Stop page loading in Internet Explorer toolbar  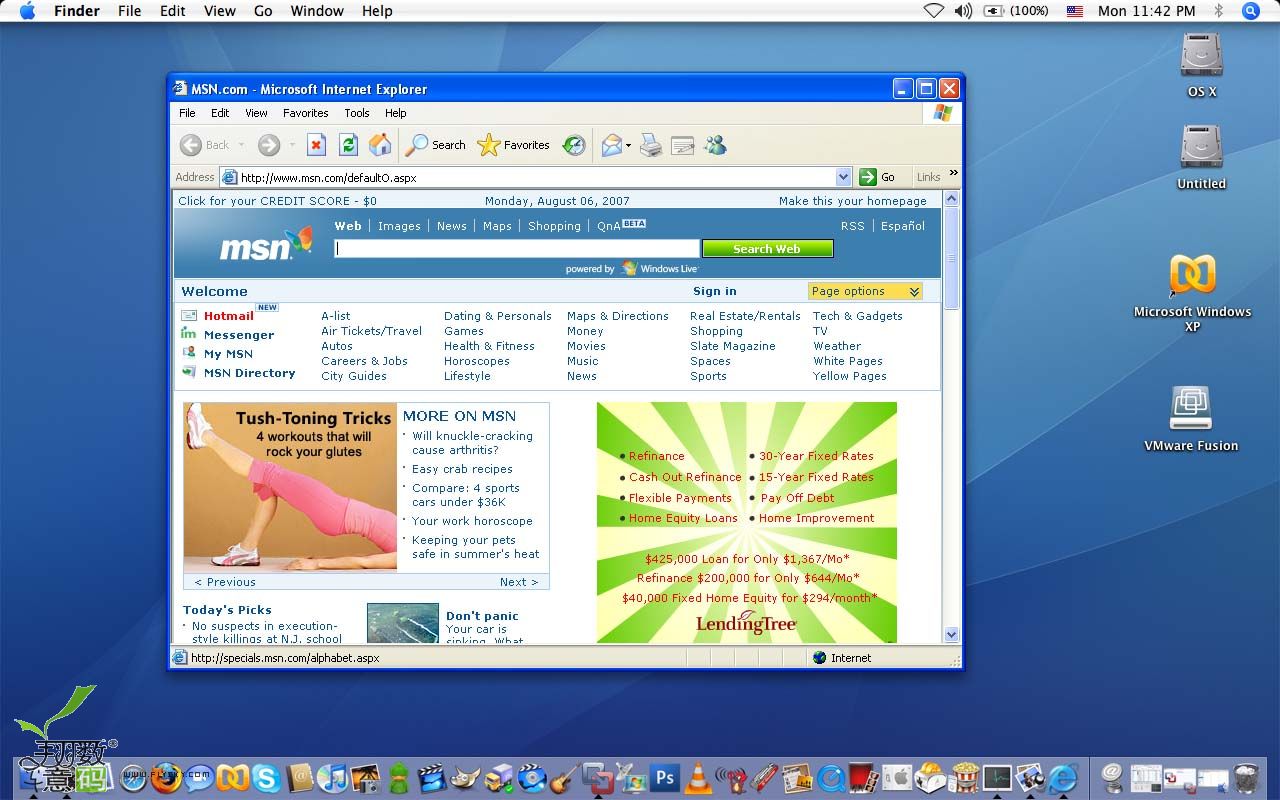tap(316, 145)
